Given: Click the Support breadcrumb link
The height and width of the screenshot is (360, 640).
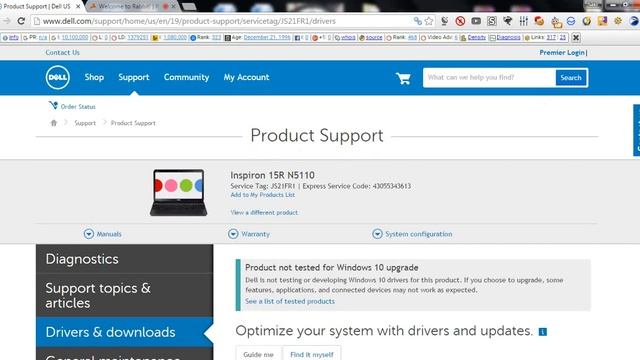Looking at the screenshot, I should [85, 123].
